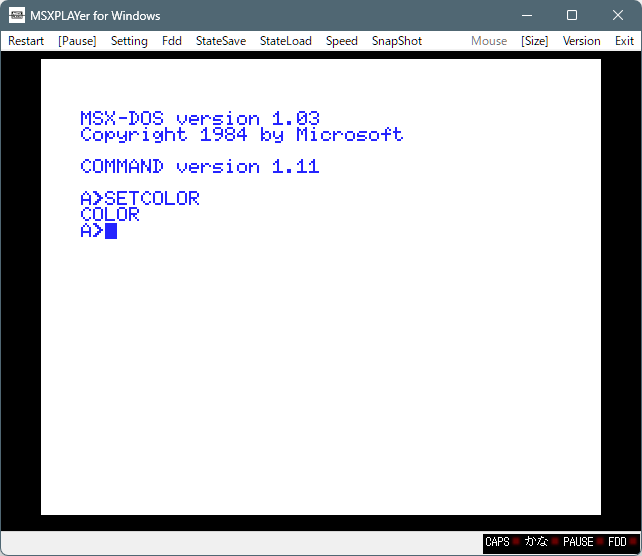The image size is (642, 556).
Task: Minimize the MSXPLAYer window
Action: pos(527,16)
